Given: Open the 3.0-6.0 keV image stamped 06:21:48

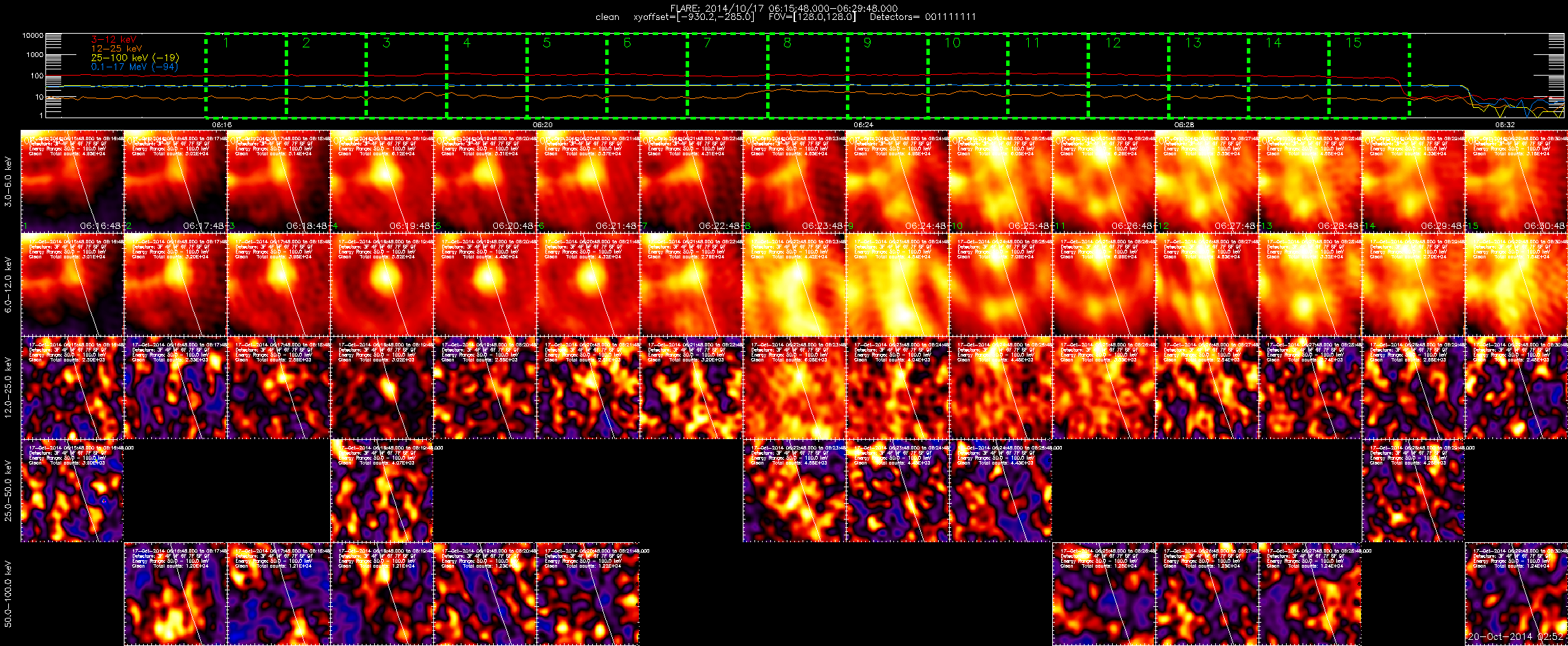Looking at the screenshot, I should [588, 181].
